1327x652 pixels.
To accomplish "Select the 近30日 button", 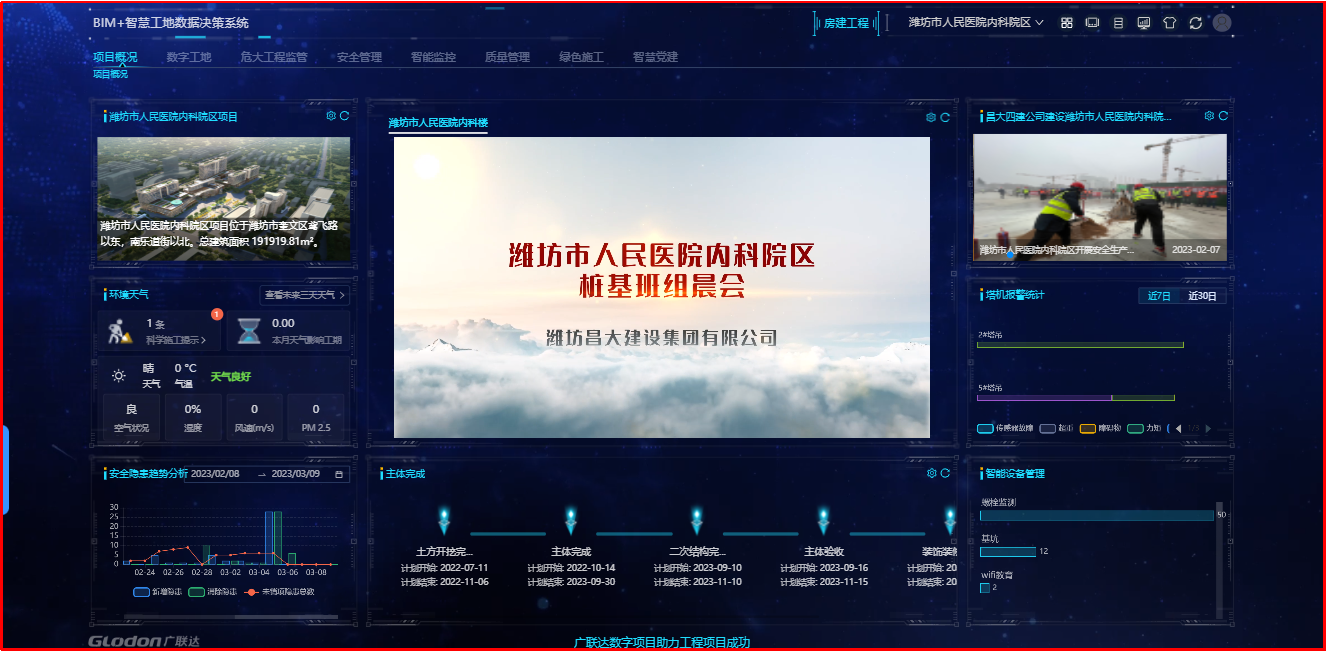I will coord(1202,296).
